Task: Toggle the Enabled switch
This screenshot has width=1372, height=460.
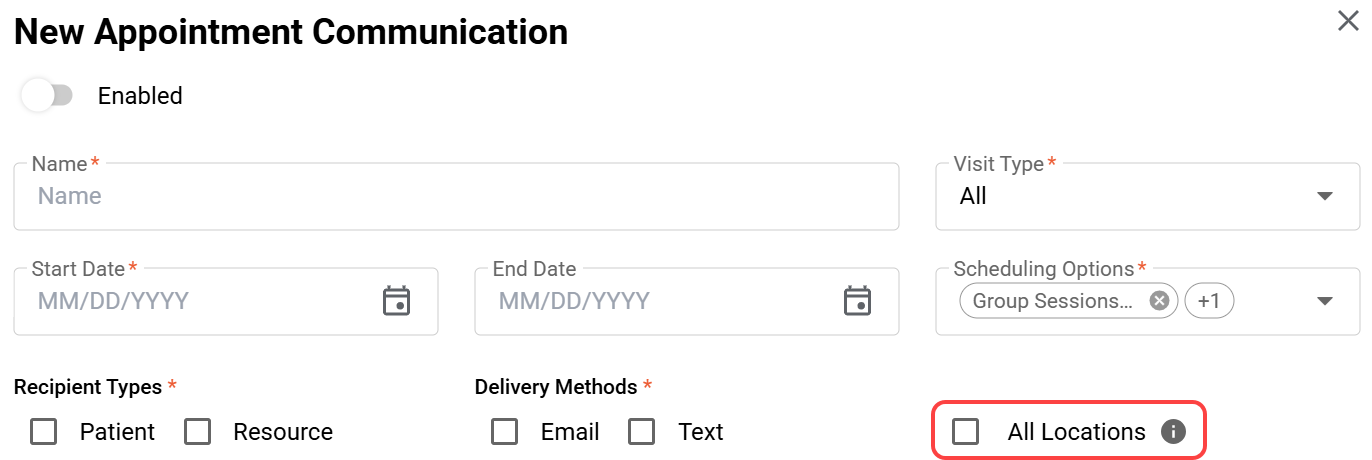Action: click(47, 96)
